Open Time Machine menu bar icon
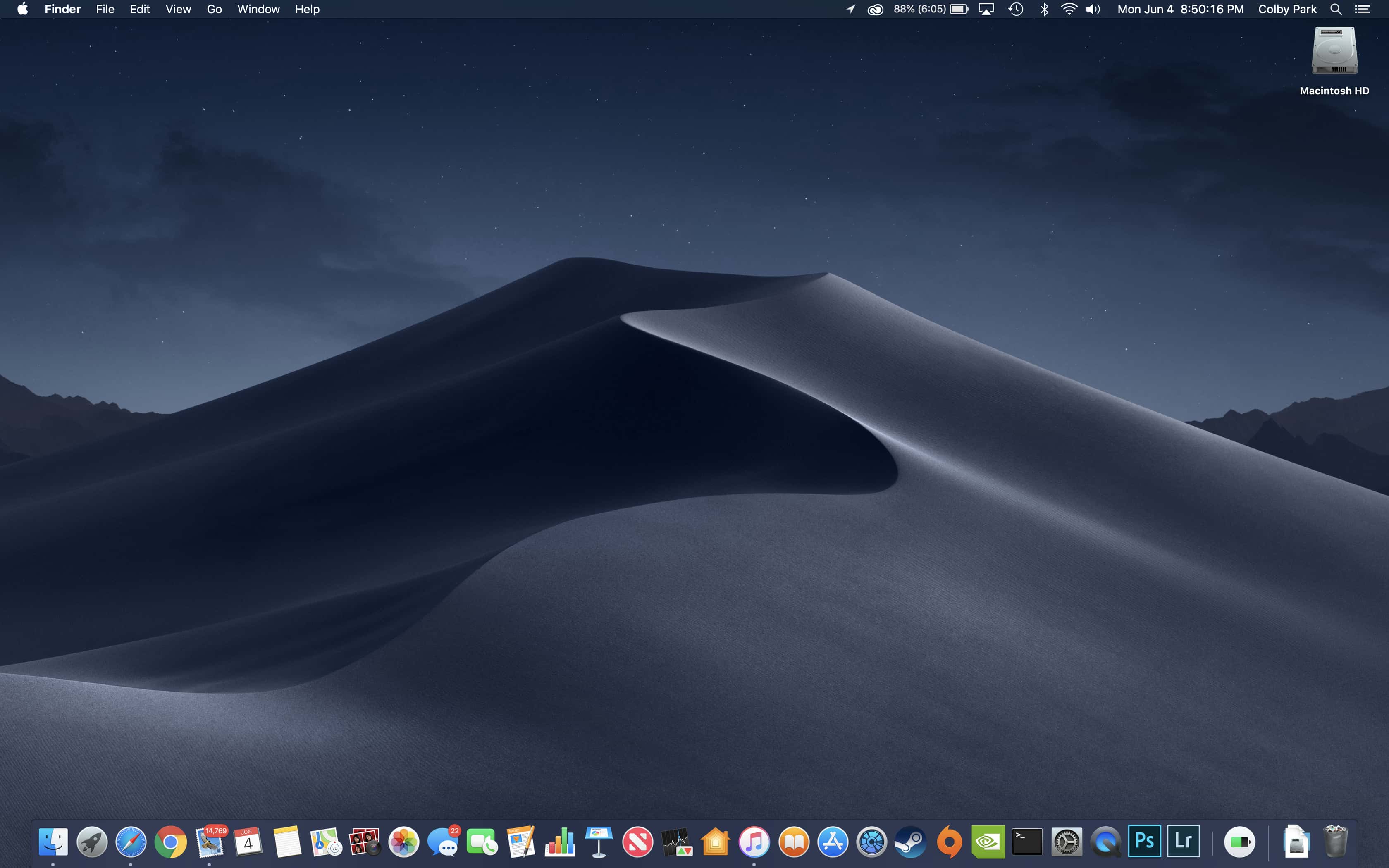The width and height of the screenshot is (1389, 868). coord(1016,9)
